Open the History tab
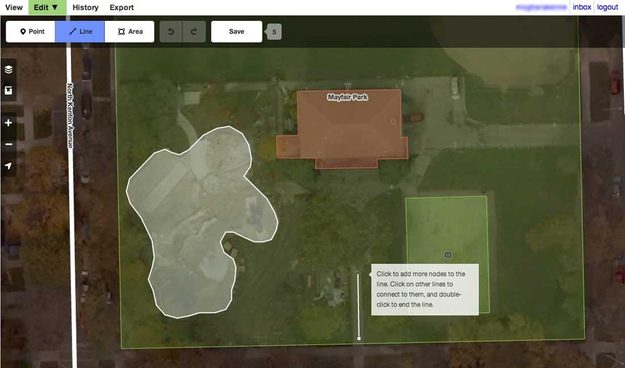The height and width of the screenshot is (368, 625). 85,7
